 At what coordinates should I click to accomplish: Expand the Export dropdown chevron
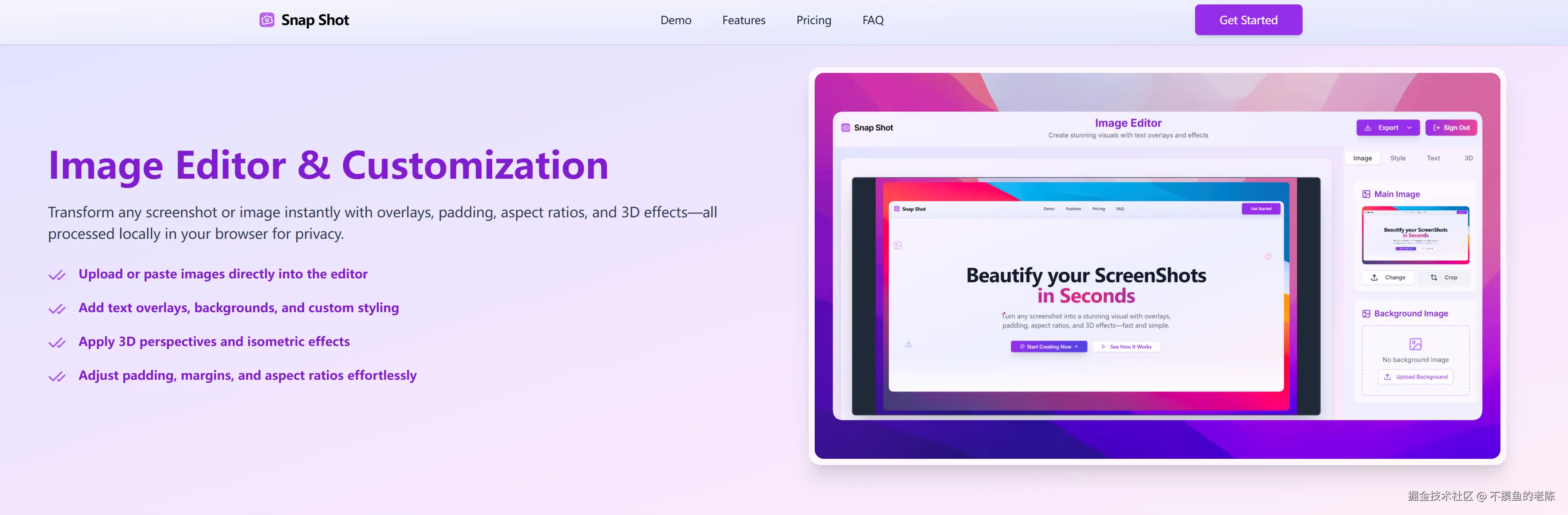[1409, 128]
